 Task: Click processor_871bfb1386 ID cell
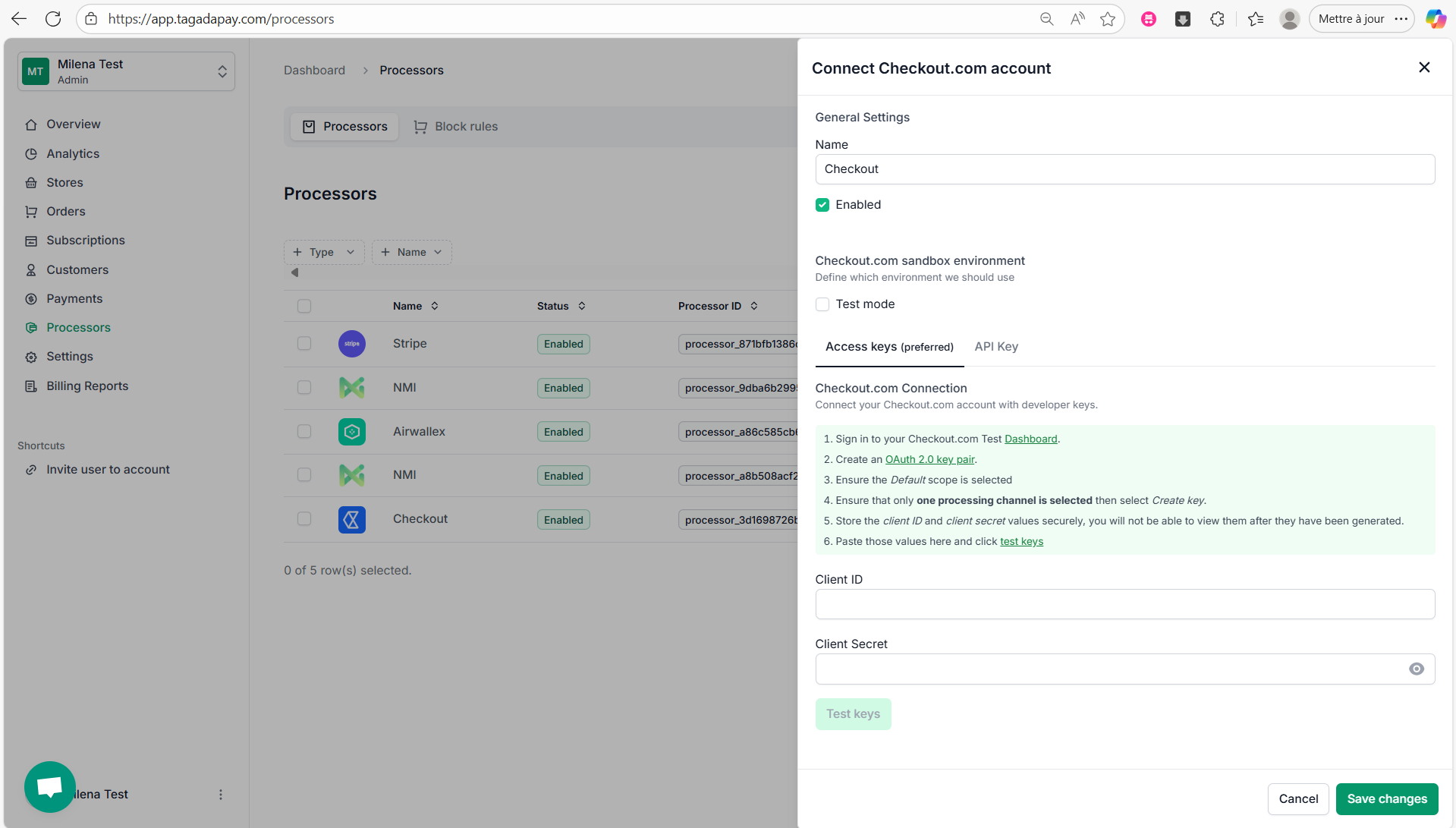pyautogui.click(x=738, y=345)
